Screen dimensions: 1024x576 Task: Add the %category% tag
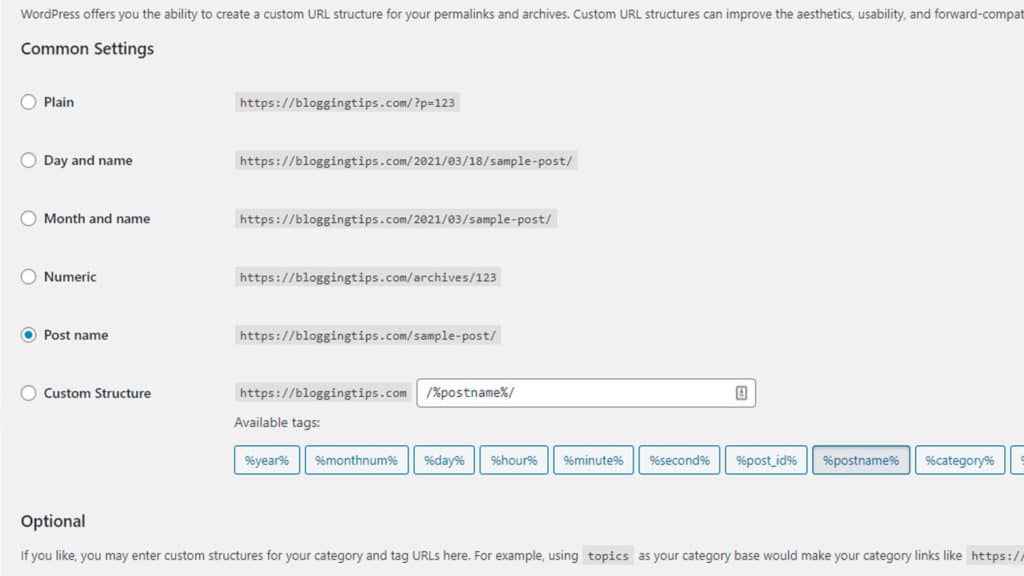[960, 460]
